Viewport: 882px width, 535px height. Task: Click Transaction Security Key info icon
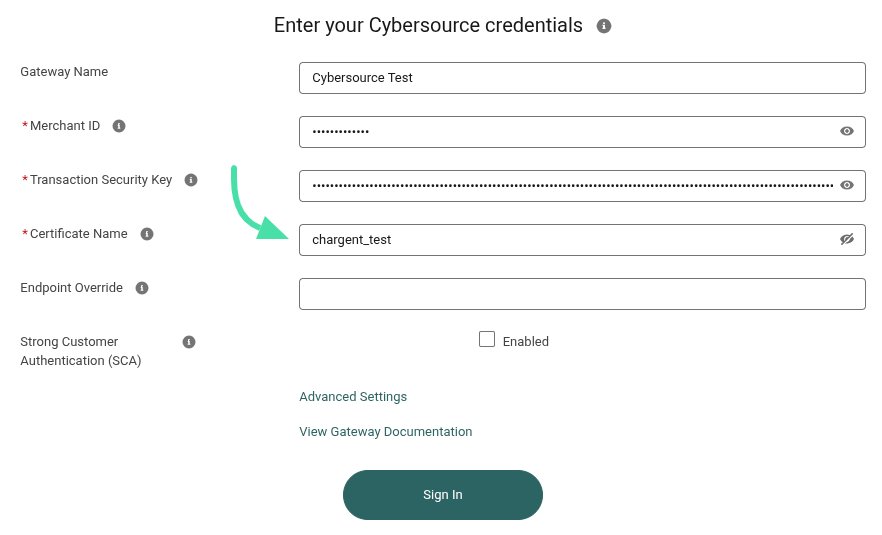191,180
